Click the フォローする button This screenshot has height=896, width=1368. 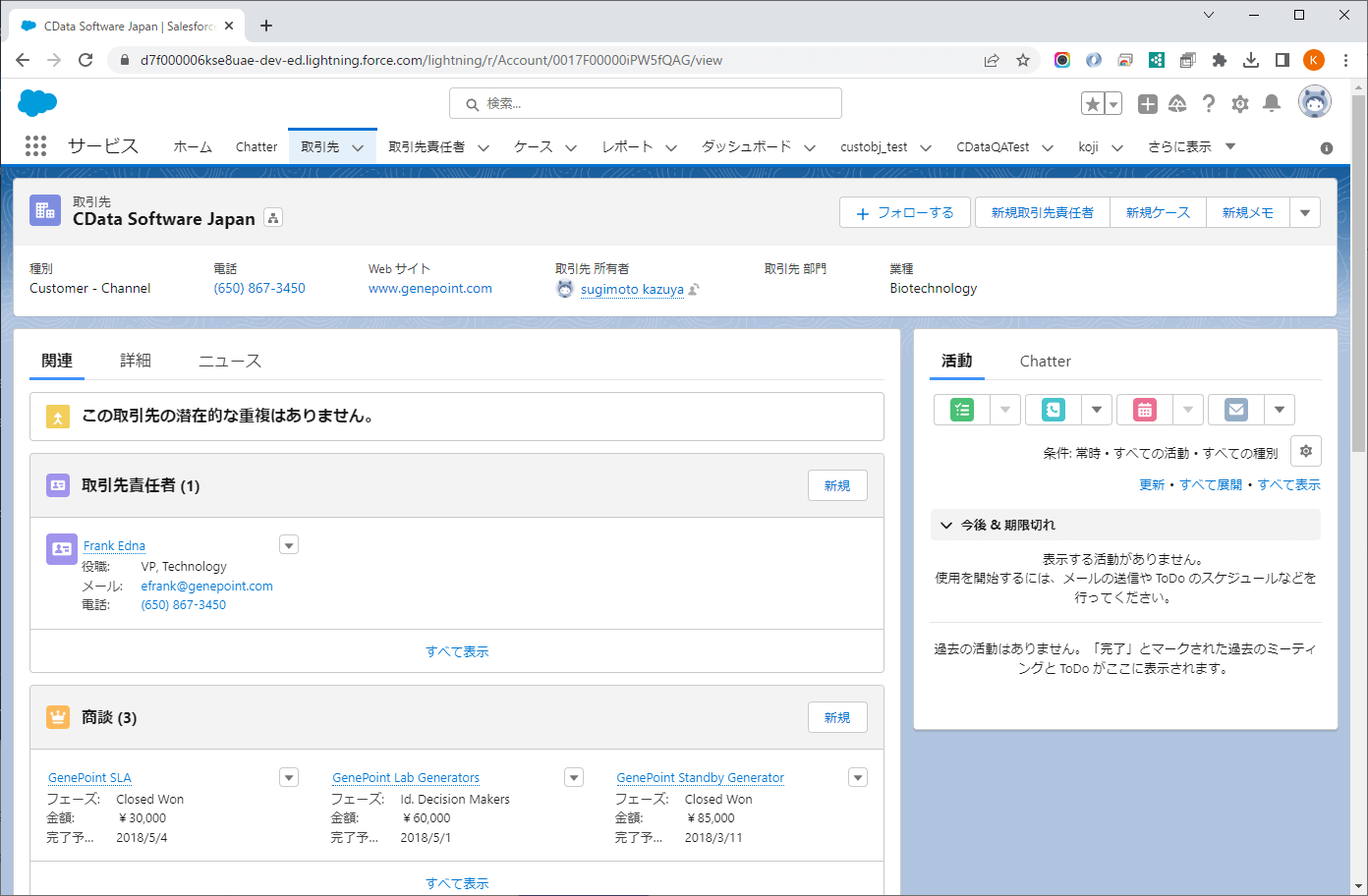pyautogui.click(x=904, y=212)
